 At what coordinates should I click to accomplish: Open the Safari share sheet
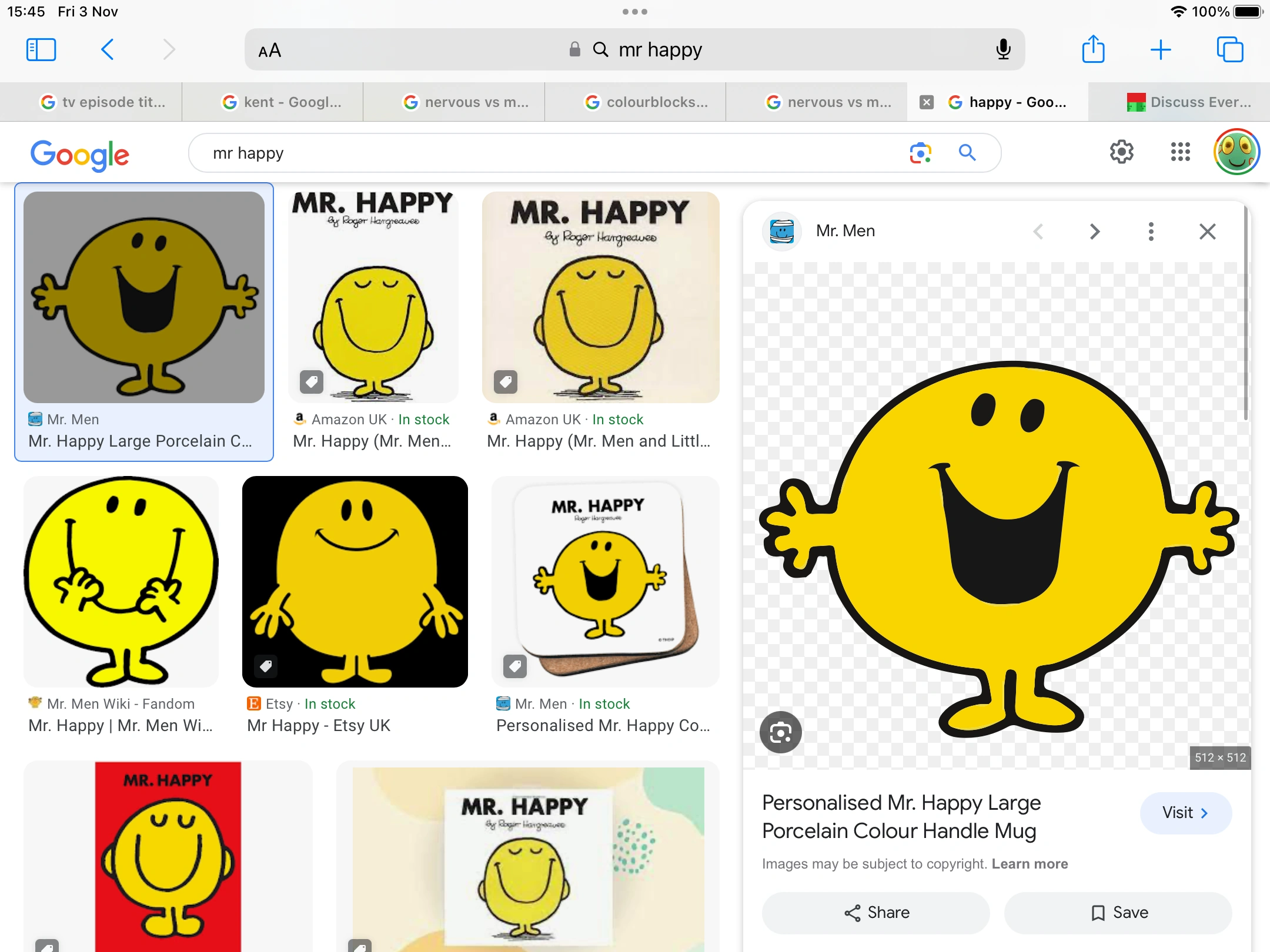[1093, 50]
